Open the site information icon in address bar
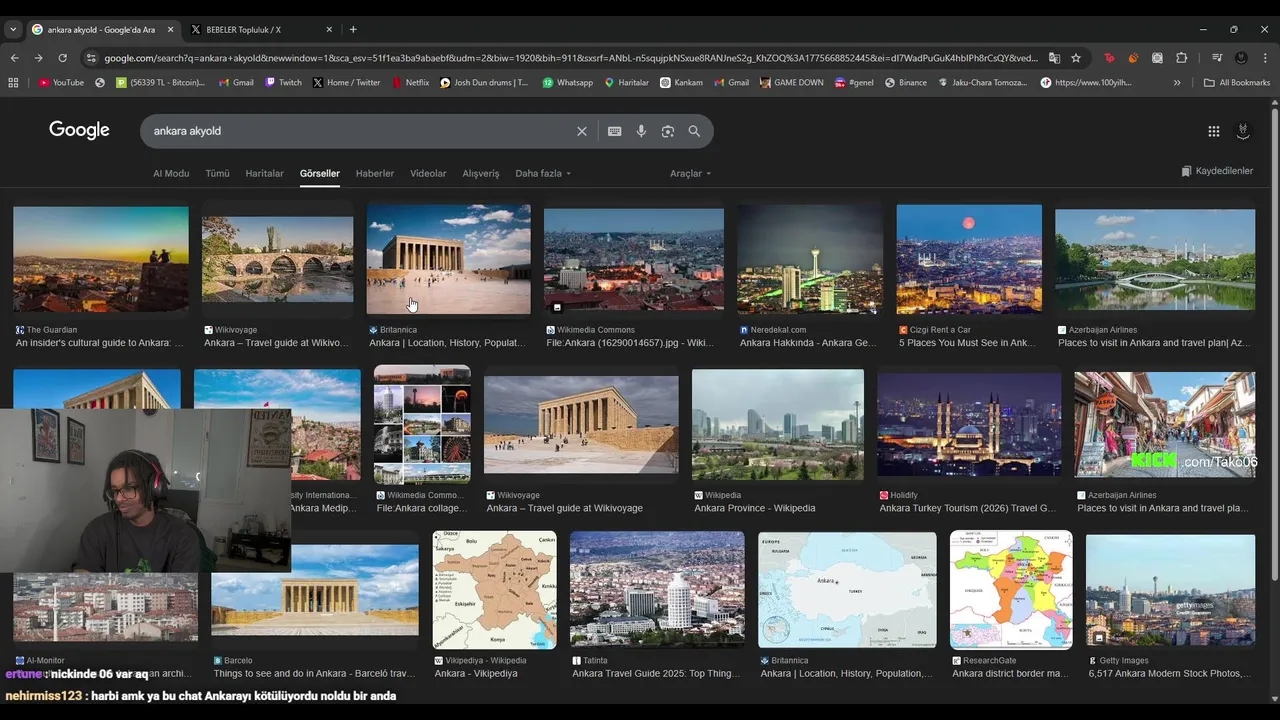The width and height of the screenshot is (1280, 720). [x=91, y=58]
